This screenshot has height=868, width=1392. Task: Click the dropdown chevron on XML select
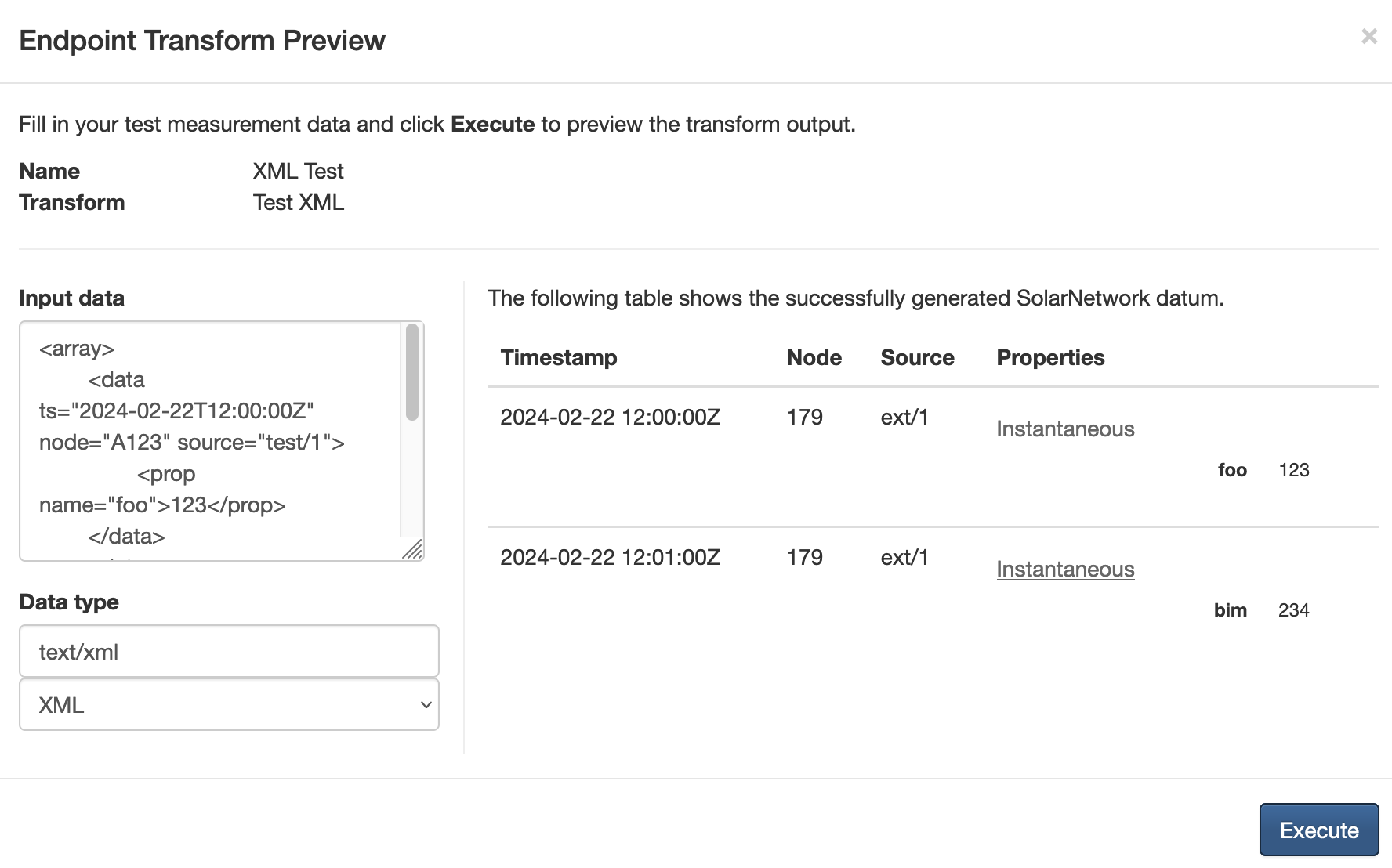pyautogui.click(x=426, y=704)
